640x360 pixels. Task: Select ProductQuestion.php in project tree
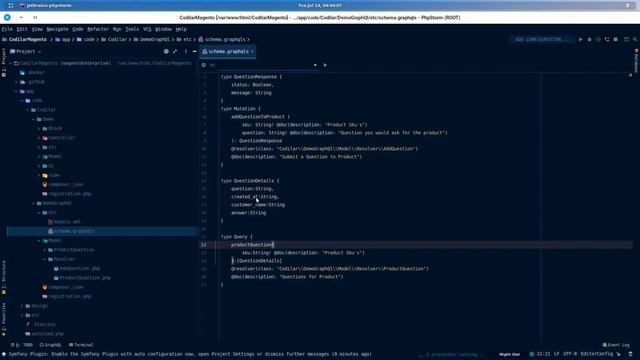pyautogui.click(x=82, y=278)
